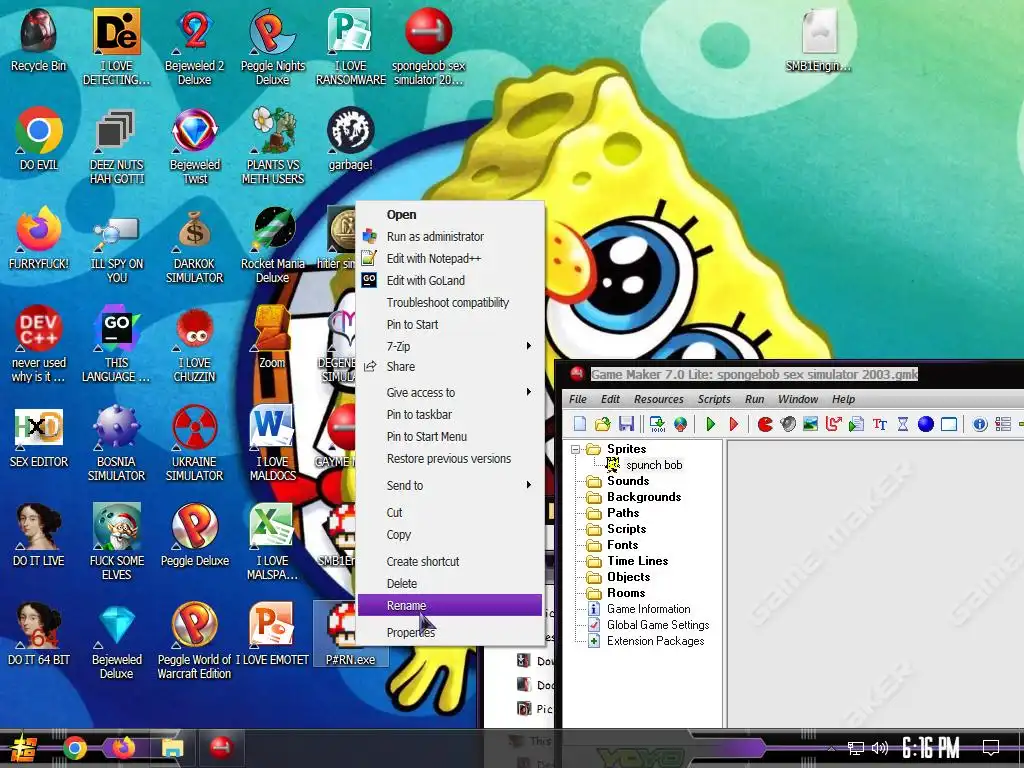The height and width of the screenshot is (768, 1024).
Task: Select Bejeweled 2 Deluxe desktop icon
Action: click(195, 47)
